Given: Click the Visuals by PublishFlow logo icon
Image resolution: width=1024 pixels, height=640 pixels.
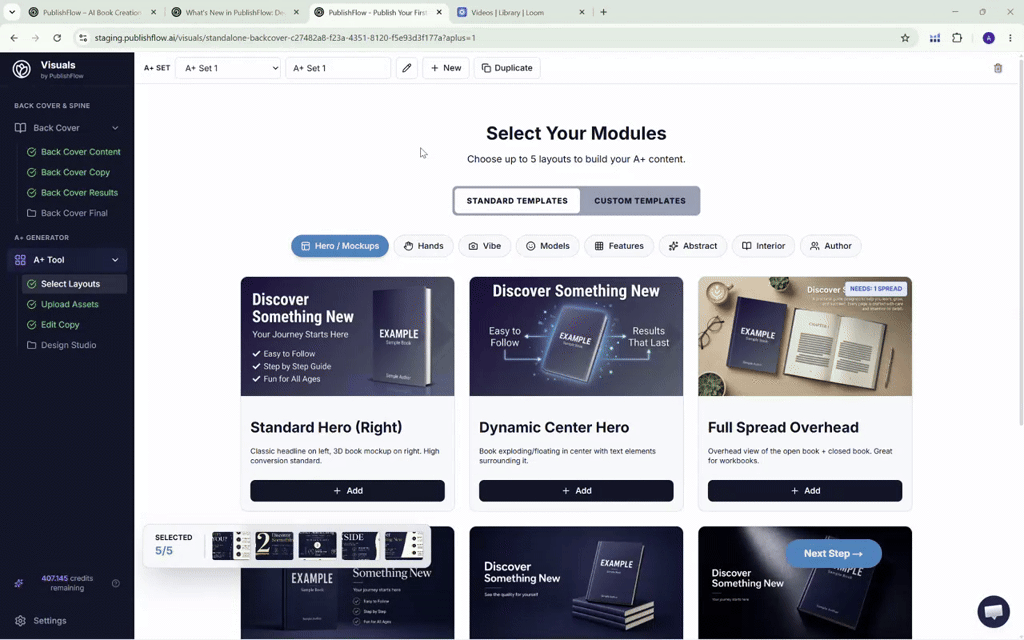Looking at the screenshot, I should coord(22,69).
